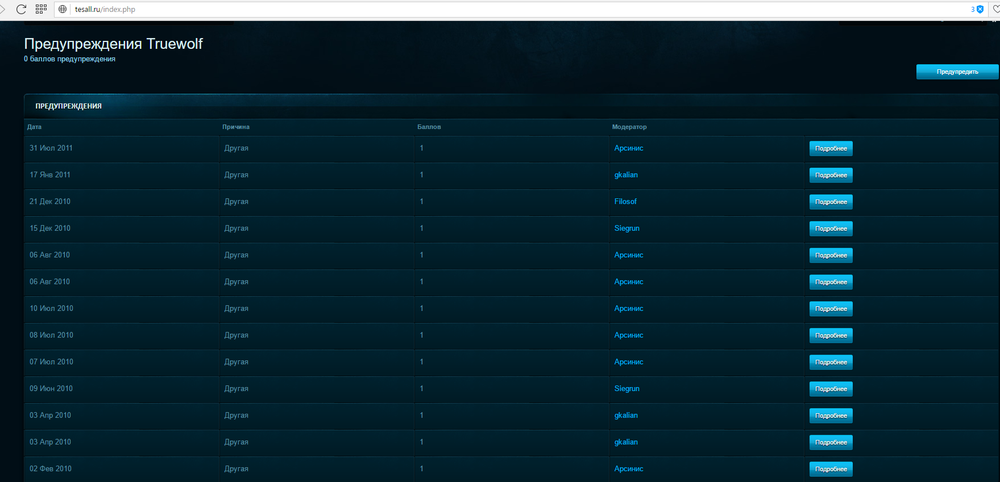
Task: Open Подробнее for the 08 Июл 2010 warning
Action: point(831,336)
